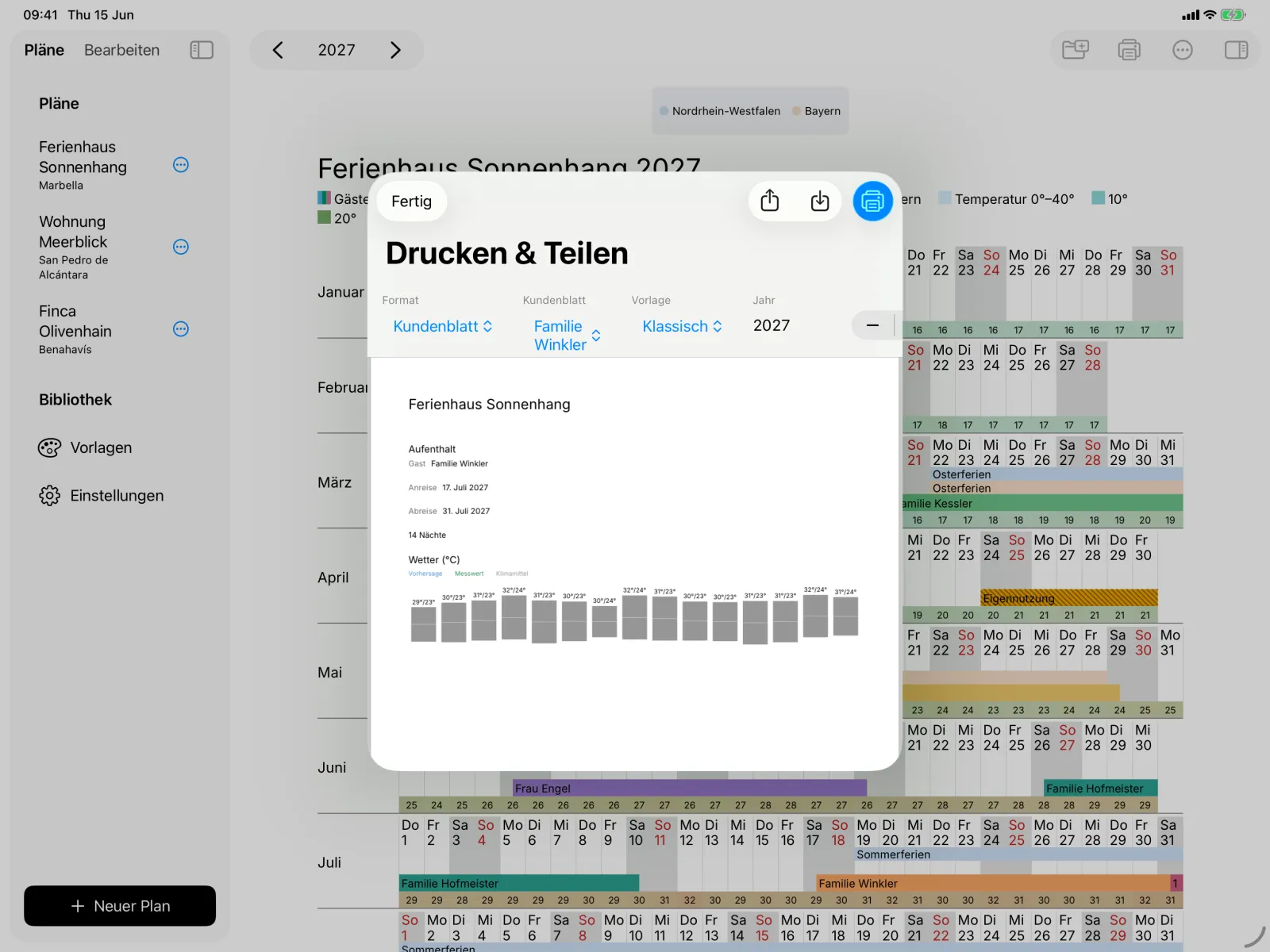Tap the Familie Hofmeister bar in Juli
Image resolution: width=1270 pixels, height=952 pixels.
click(x=519, y=883)
